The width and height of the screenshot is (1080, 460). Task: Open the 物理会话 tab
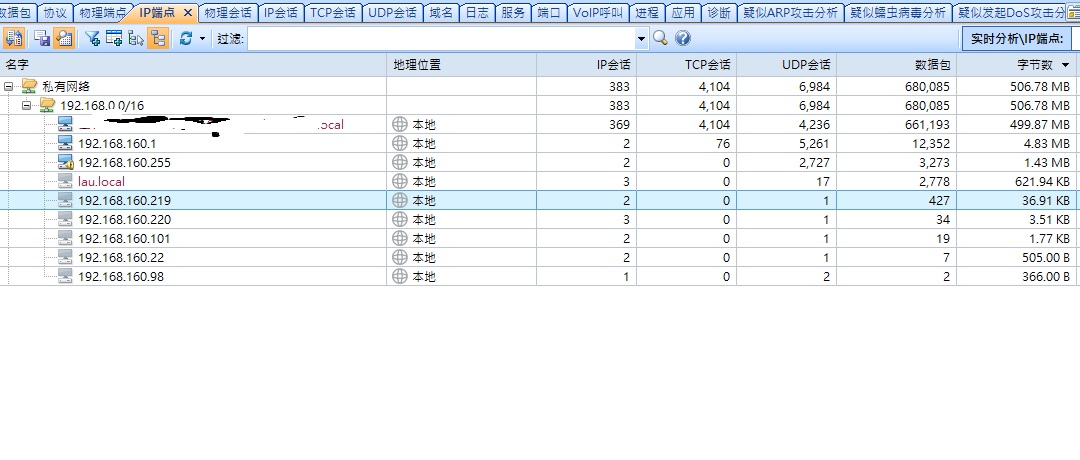(228, 12)
